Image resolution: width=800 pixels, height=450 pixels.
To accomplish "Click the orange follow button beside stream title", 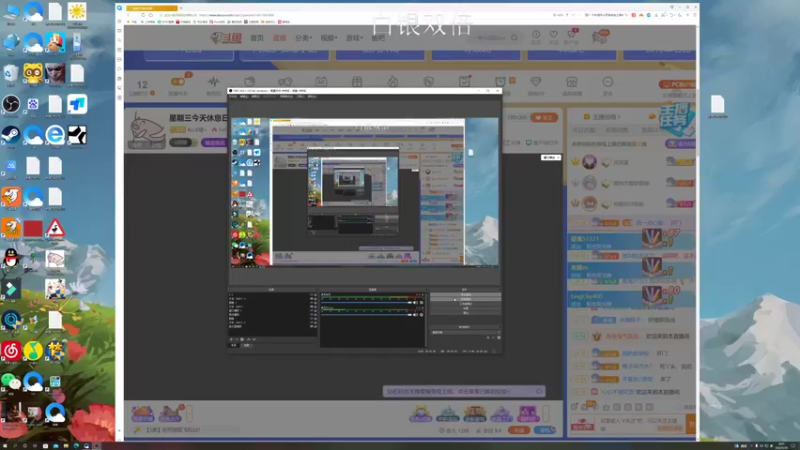I will [x=544, y=117].
